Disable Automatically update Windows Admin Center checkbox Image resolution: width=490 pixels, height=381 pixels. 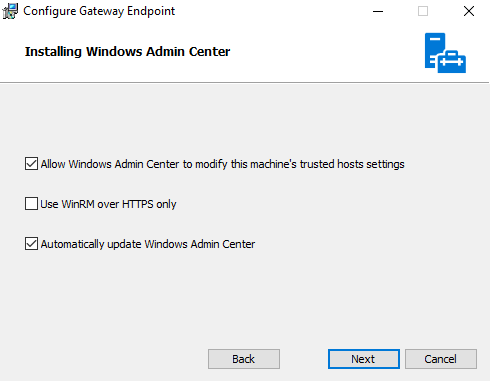click(x=31, y=244)
